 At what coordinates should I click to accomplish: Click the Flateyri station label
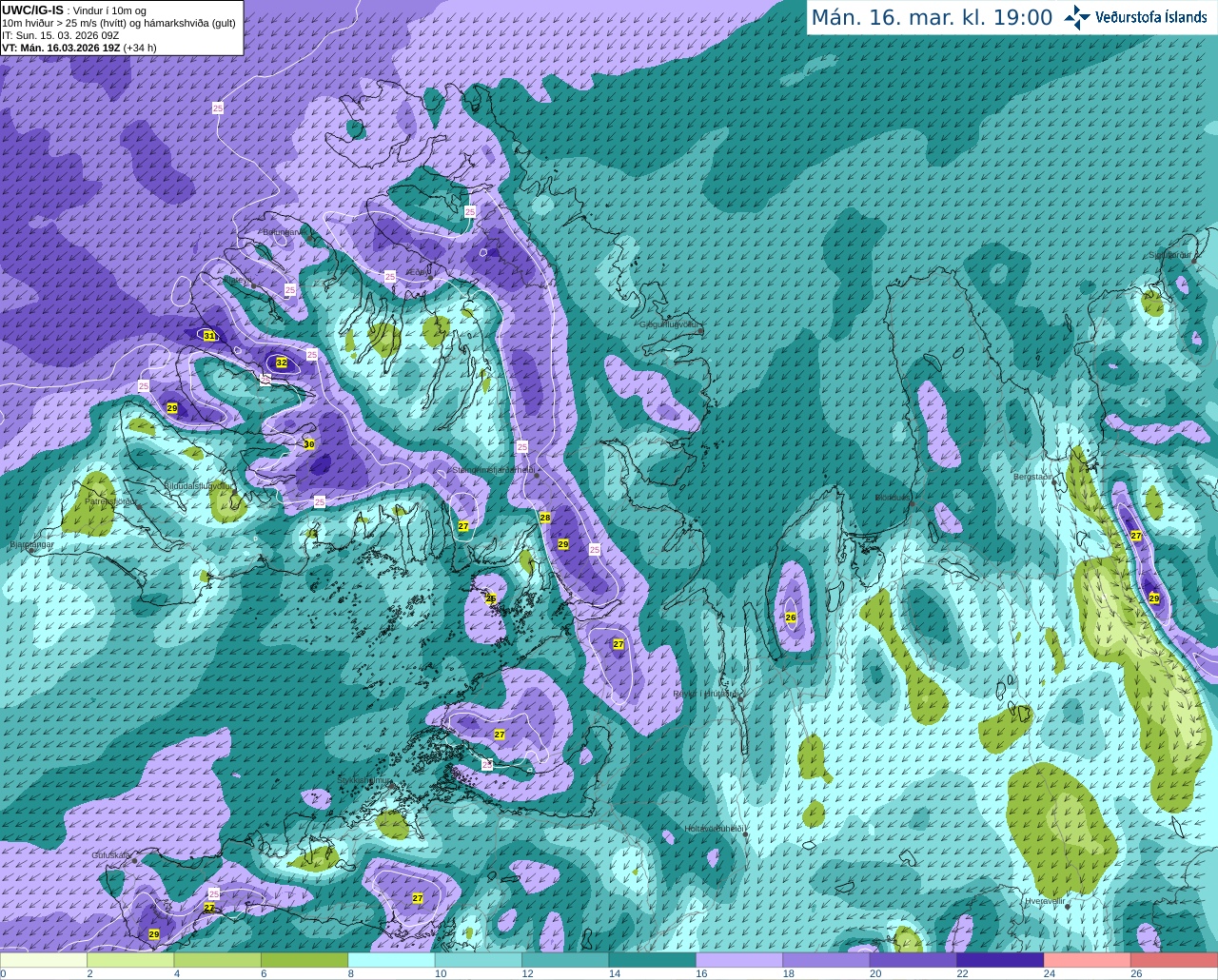(239, 281)
